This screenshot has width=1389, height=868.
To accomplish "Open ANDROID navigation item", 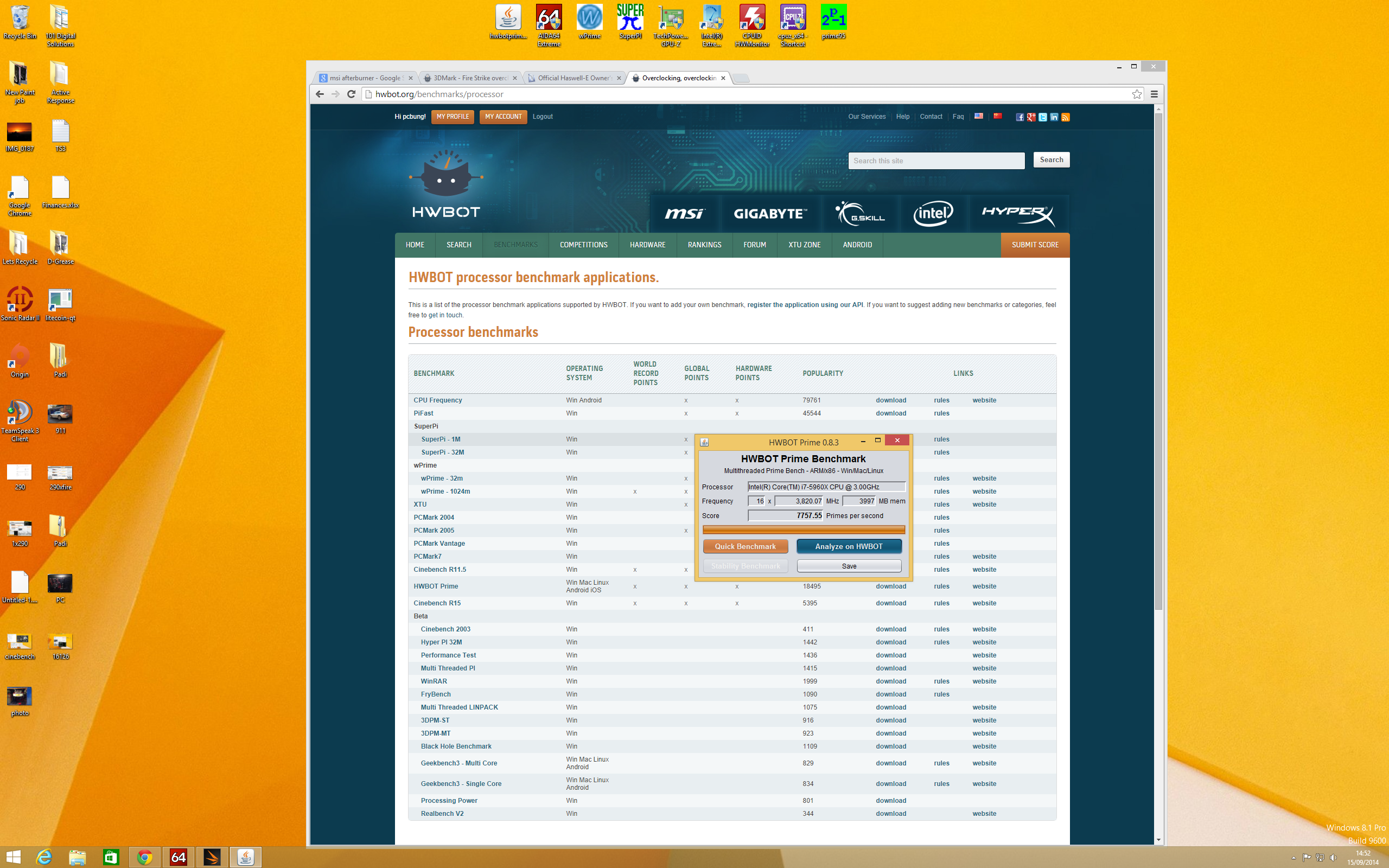I will pos(857,245).
